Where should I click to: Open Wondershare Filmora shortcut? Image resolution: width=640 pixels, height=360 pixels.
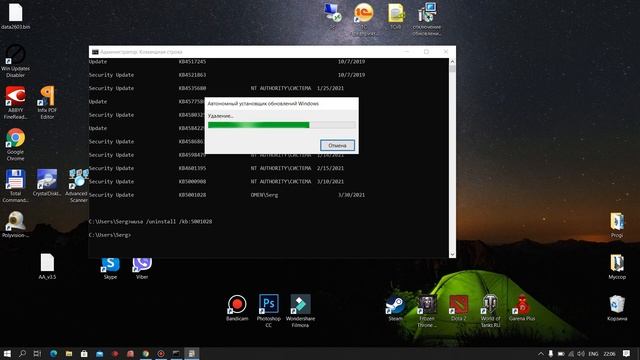point(300,310)
